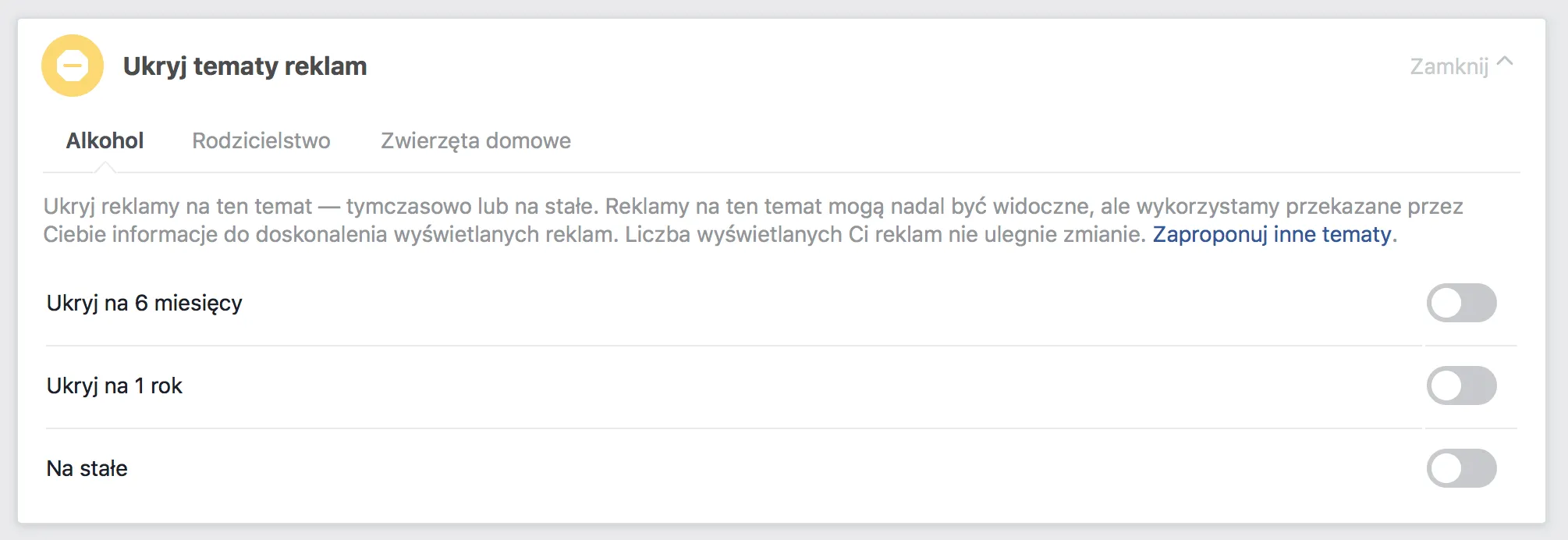Click the minus symbol inside the yellow icon

(73, 66)
